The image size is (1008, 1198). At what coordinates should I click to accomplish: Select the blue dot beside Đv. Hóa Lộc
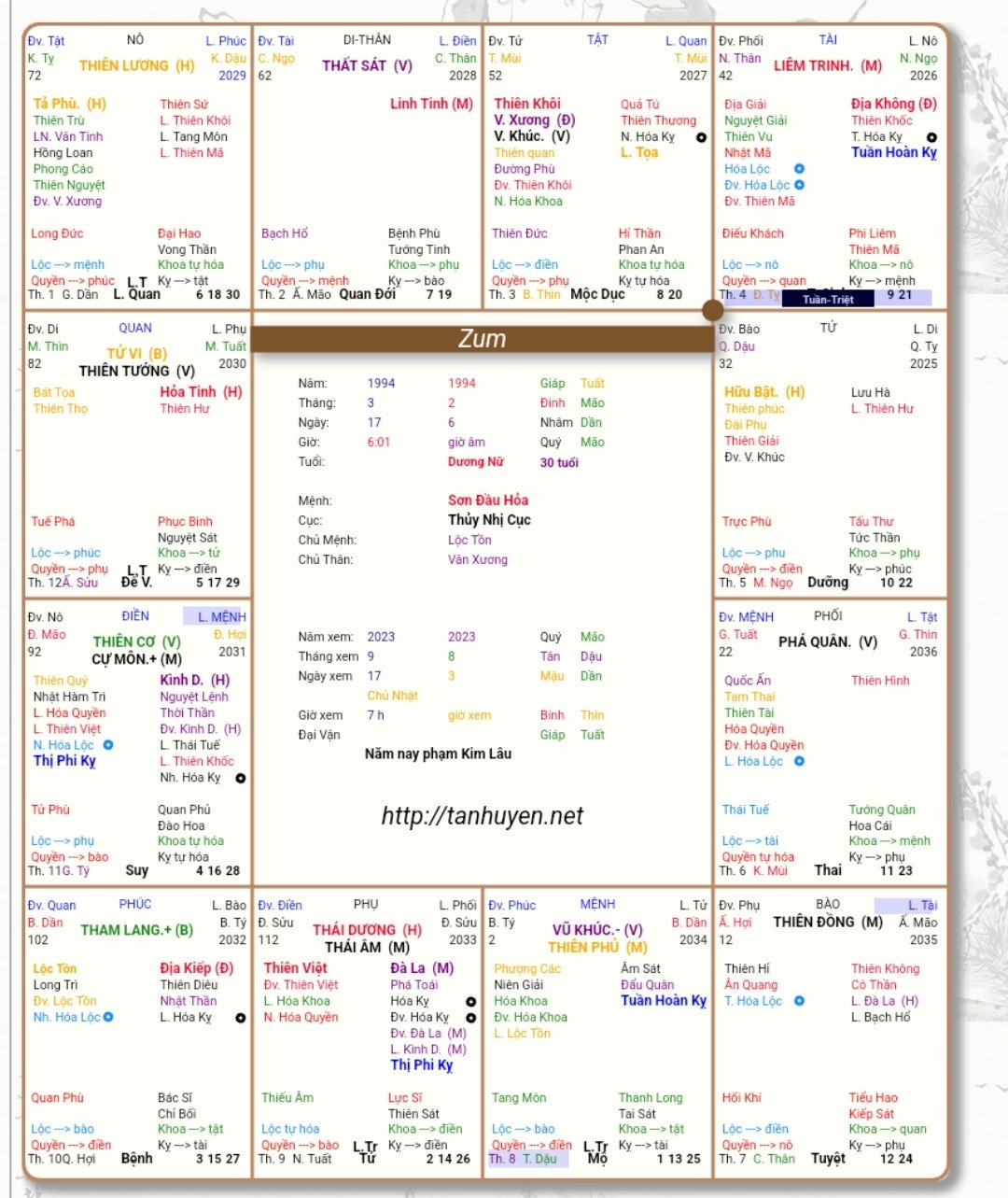point(799,185)
